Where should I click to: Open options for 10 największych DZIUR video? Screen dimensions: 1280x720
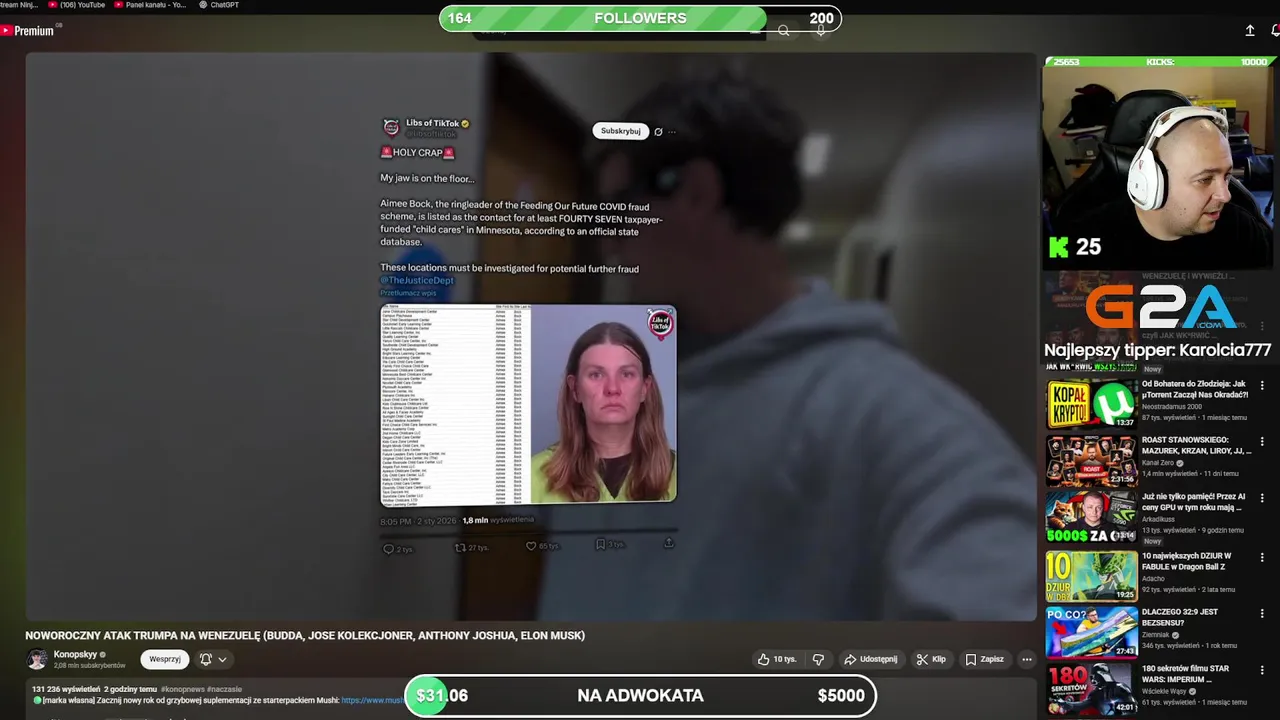(x=1262, y=557)
